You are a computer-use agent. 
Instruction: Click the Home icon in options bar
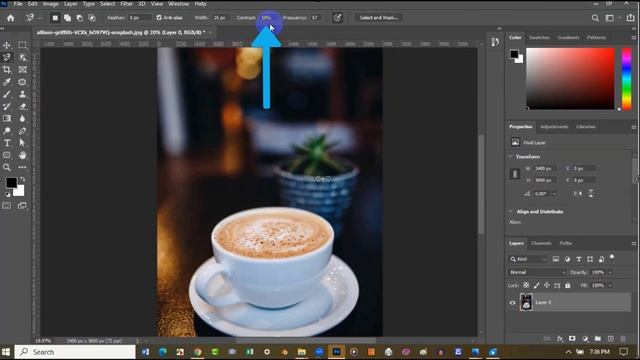tap(11, 18)
